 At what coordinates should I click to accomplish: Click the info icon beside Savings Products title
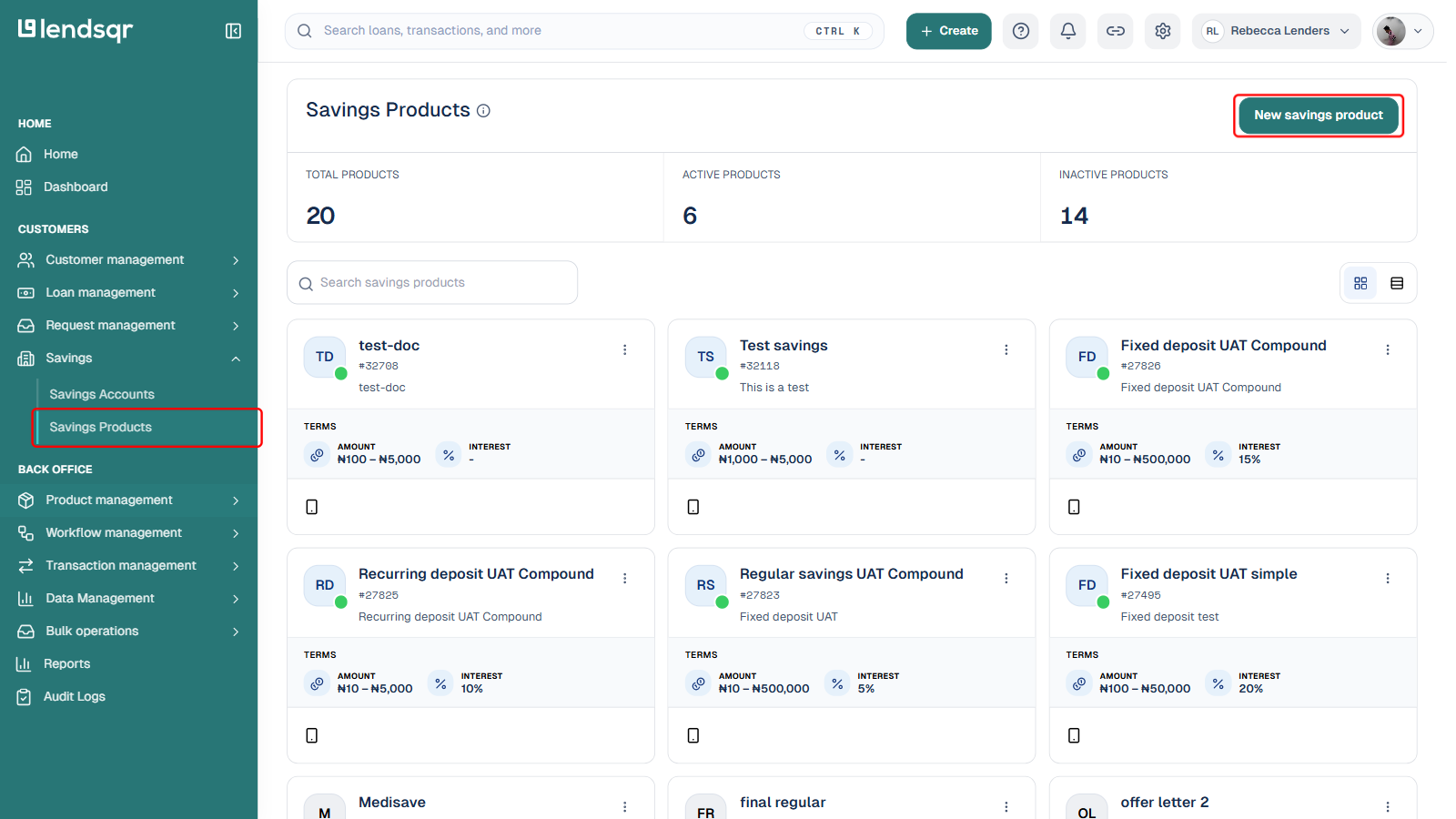point(484,111)
